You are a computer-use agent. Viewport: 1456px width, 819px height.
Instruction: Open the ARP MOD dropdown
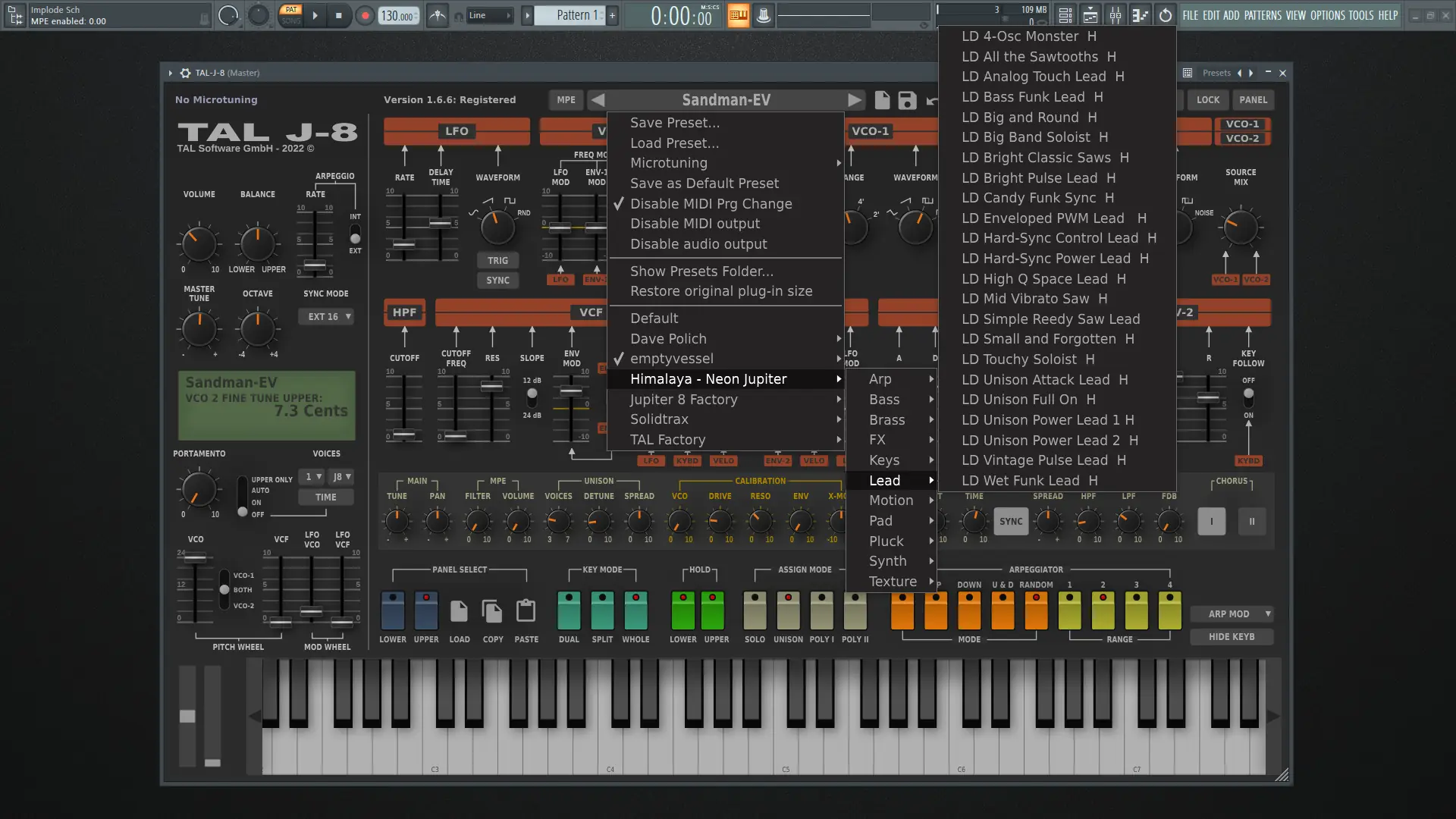coord(1231,614)
